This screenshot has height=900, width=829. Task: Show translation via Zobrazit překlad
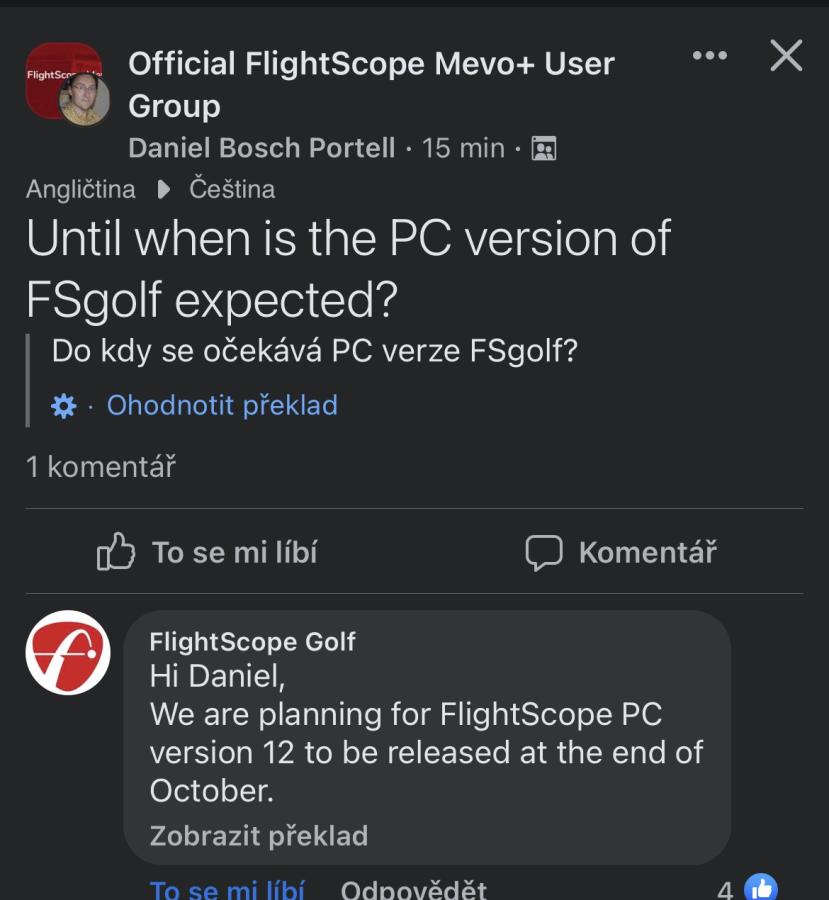coord(258,836)
